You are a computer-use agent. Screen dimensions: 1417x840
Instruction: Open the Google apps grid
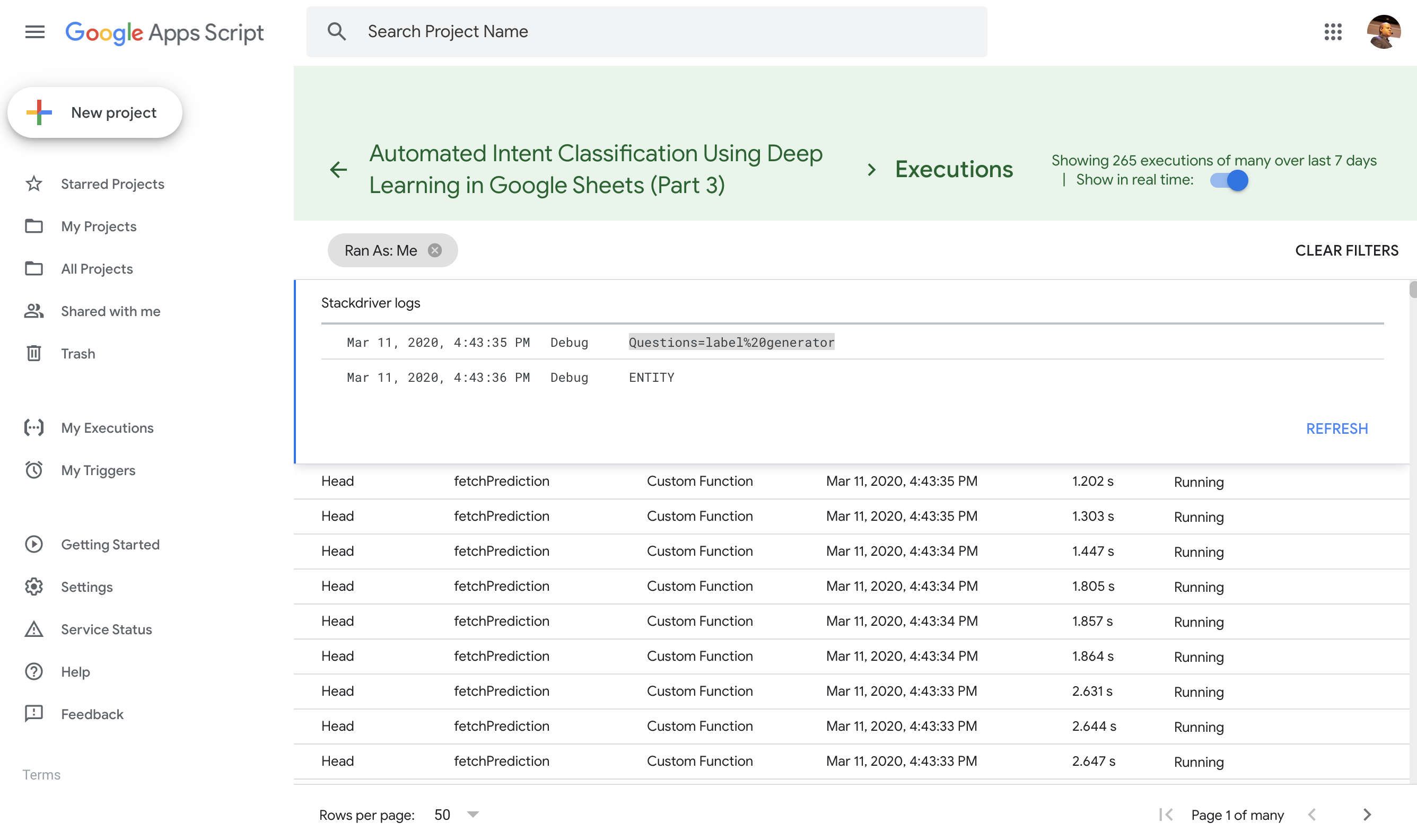(1333, 32)
